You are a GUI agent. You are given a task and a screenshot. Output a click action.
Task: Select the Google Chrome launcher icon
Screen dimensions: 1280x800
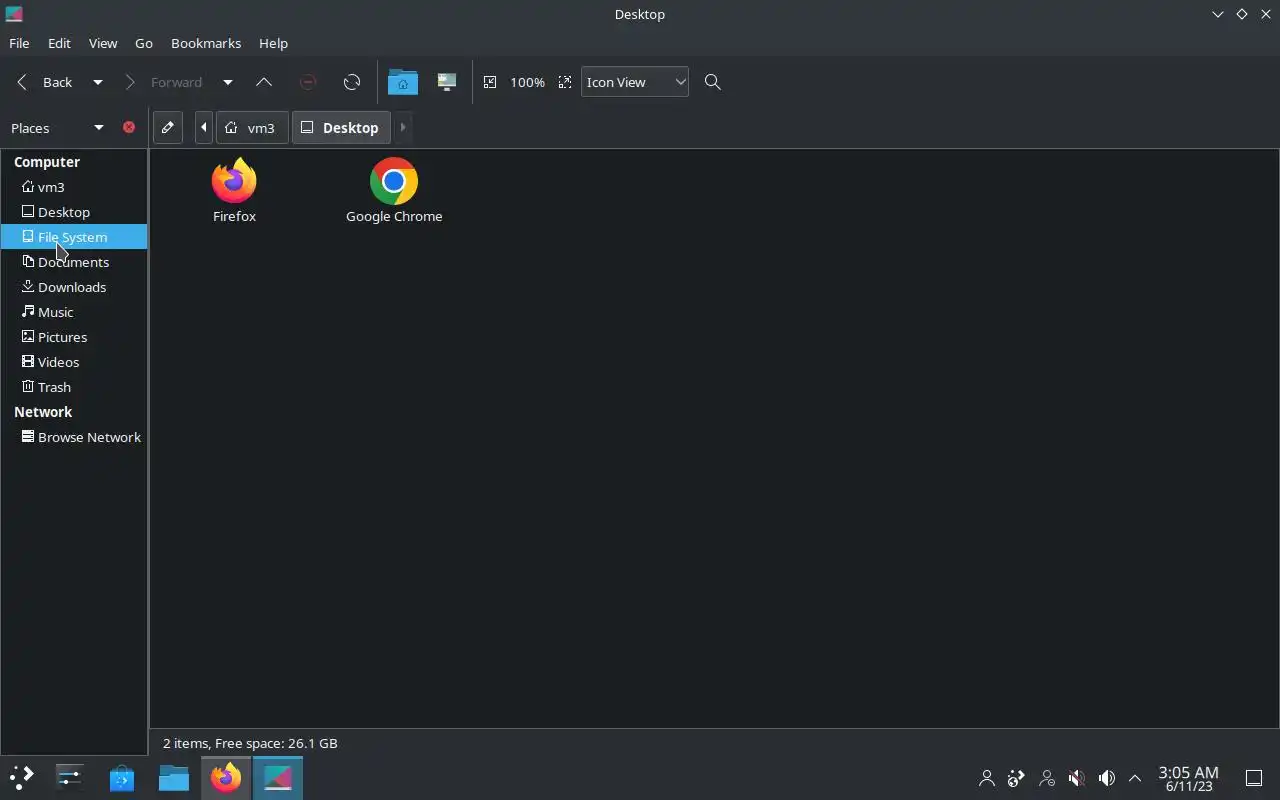(x=394, y=190)
